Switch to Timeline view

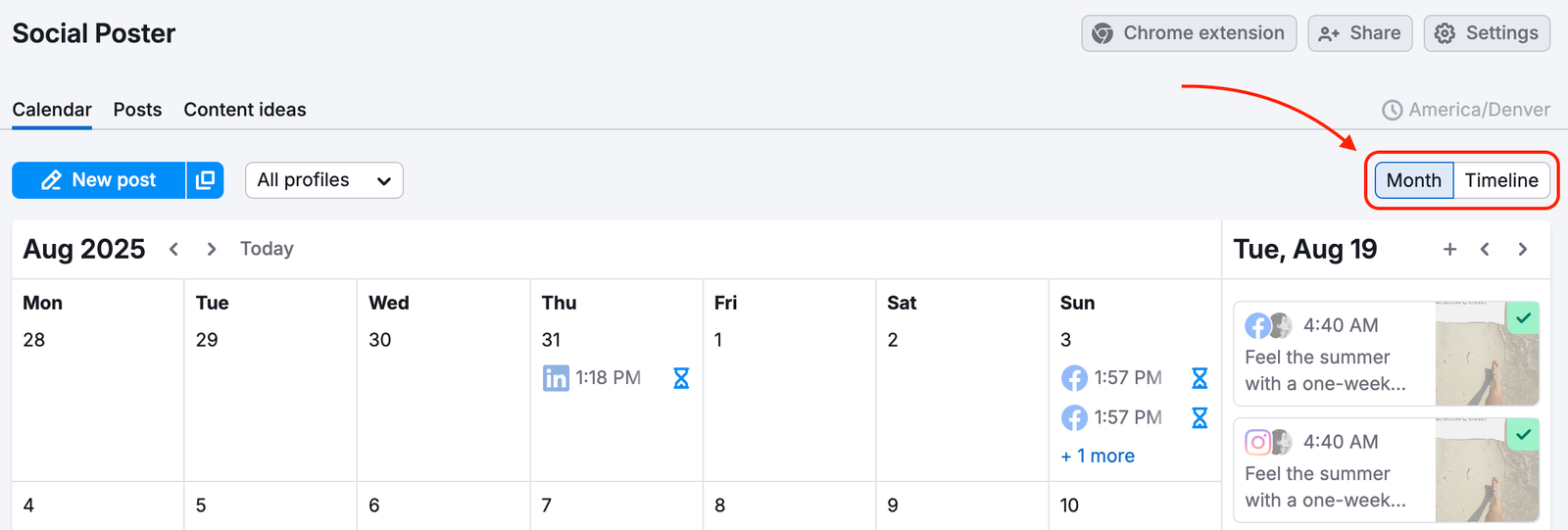coord(1501,180)
